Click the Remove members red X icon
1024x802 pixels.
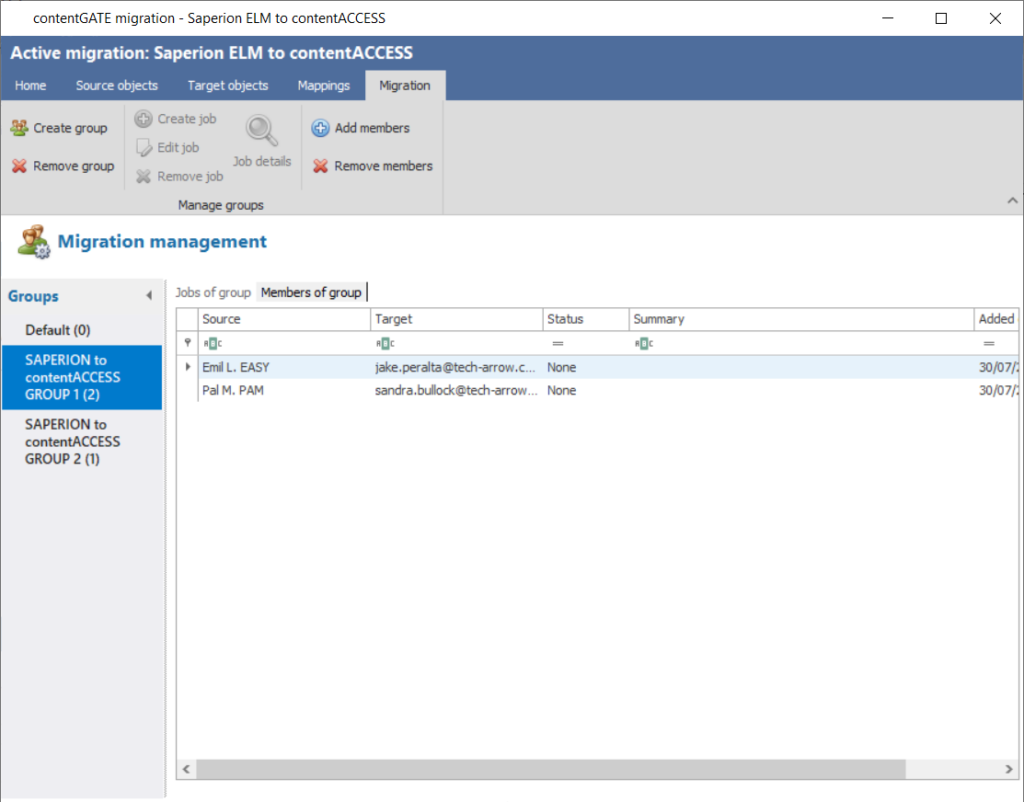point(320,166)
